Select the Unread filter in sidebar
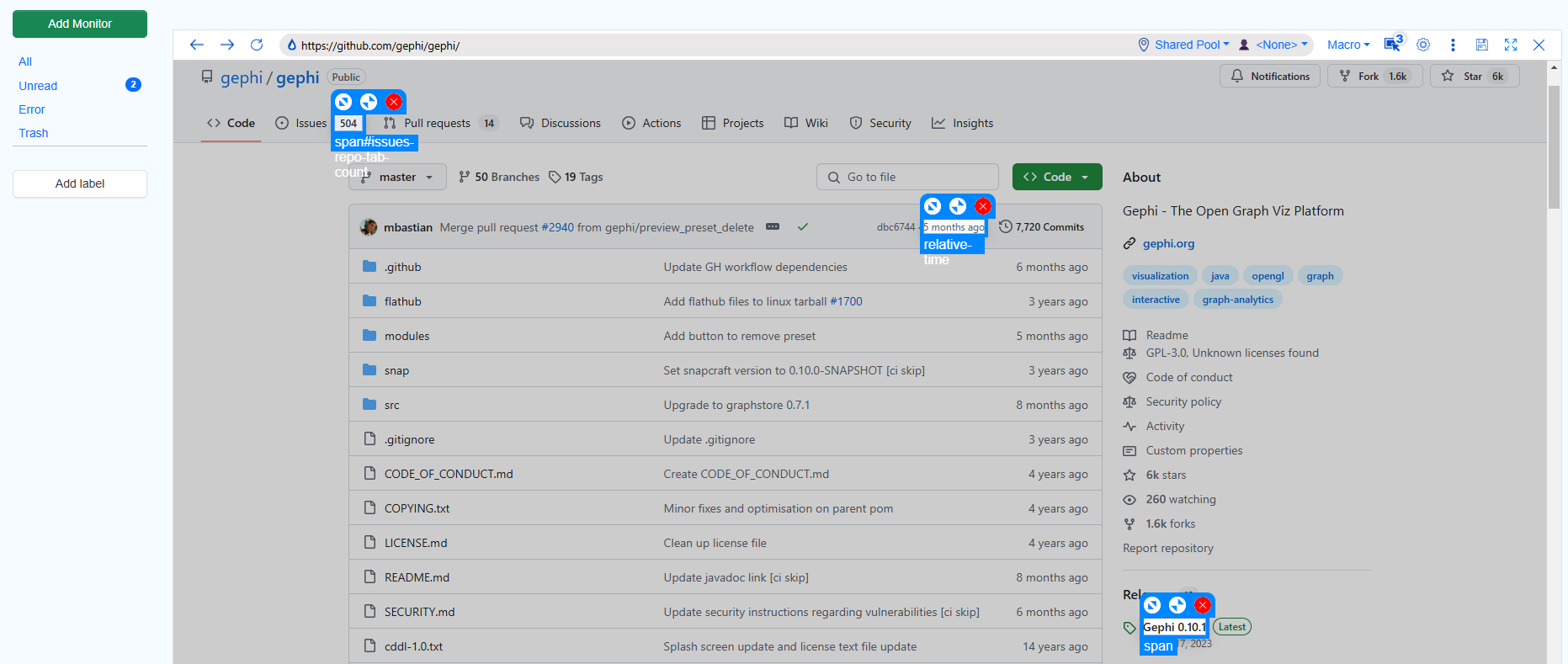 tap(38, 86)
